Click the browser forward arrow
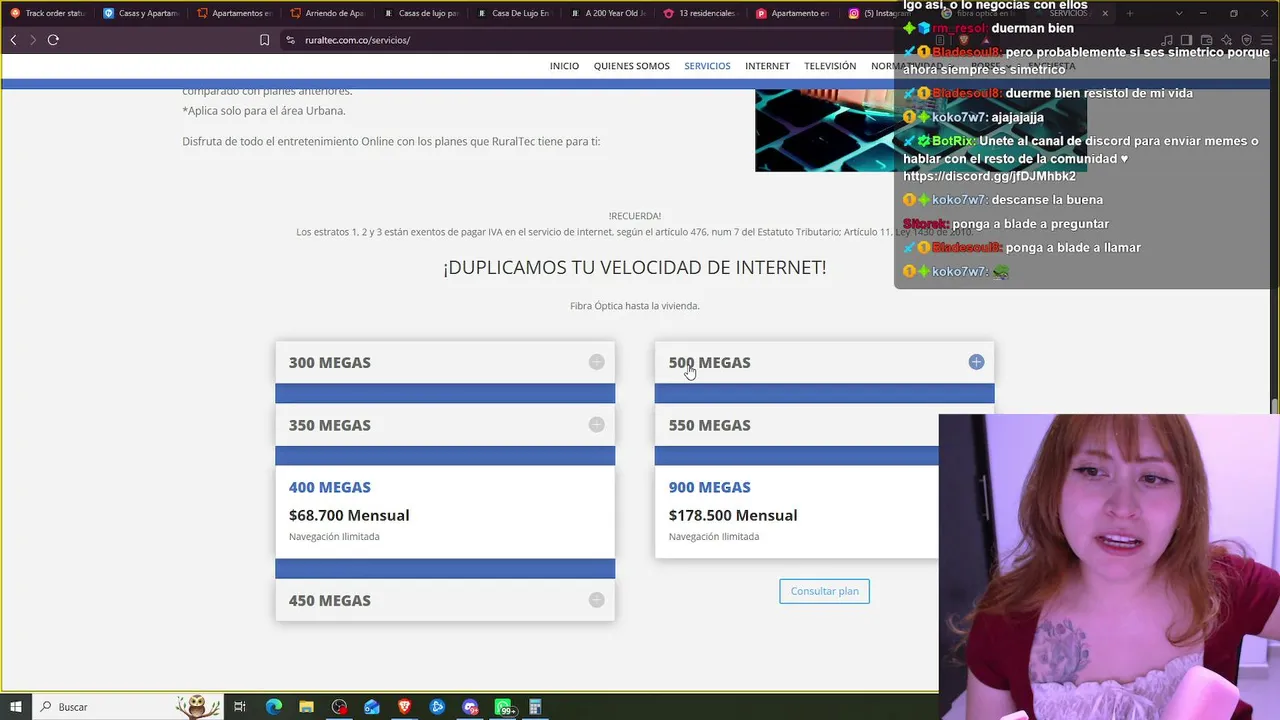 (32, 40)
